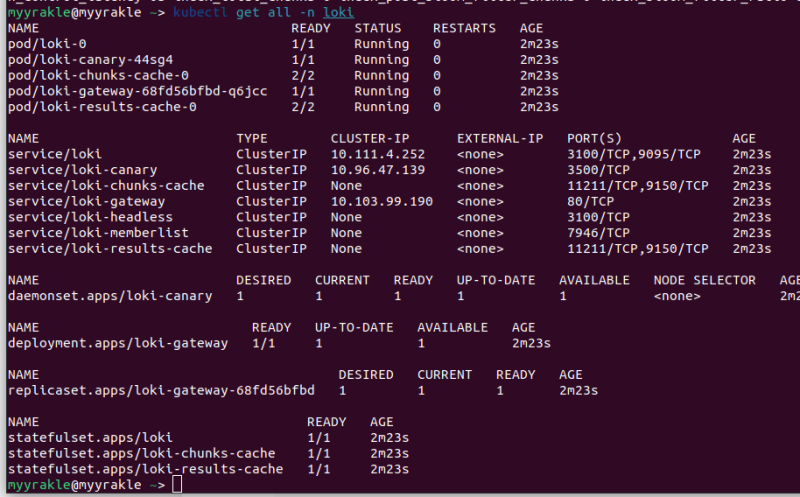
Task: Click service/loki-gateway name
Action: [86, 202]
